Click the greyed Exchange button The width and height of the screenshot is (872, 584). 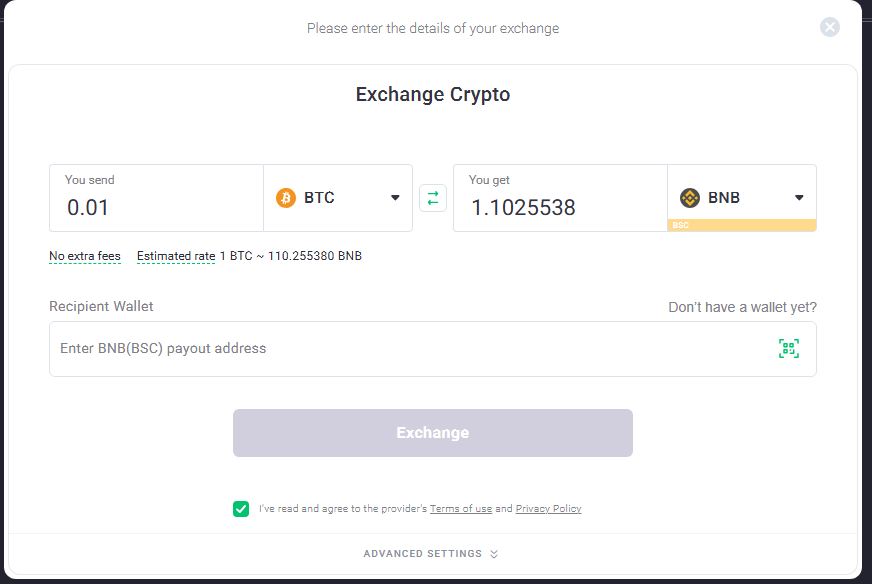click(433, 433)
